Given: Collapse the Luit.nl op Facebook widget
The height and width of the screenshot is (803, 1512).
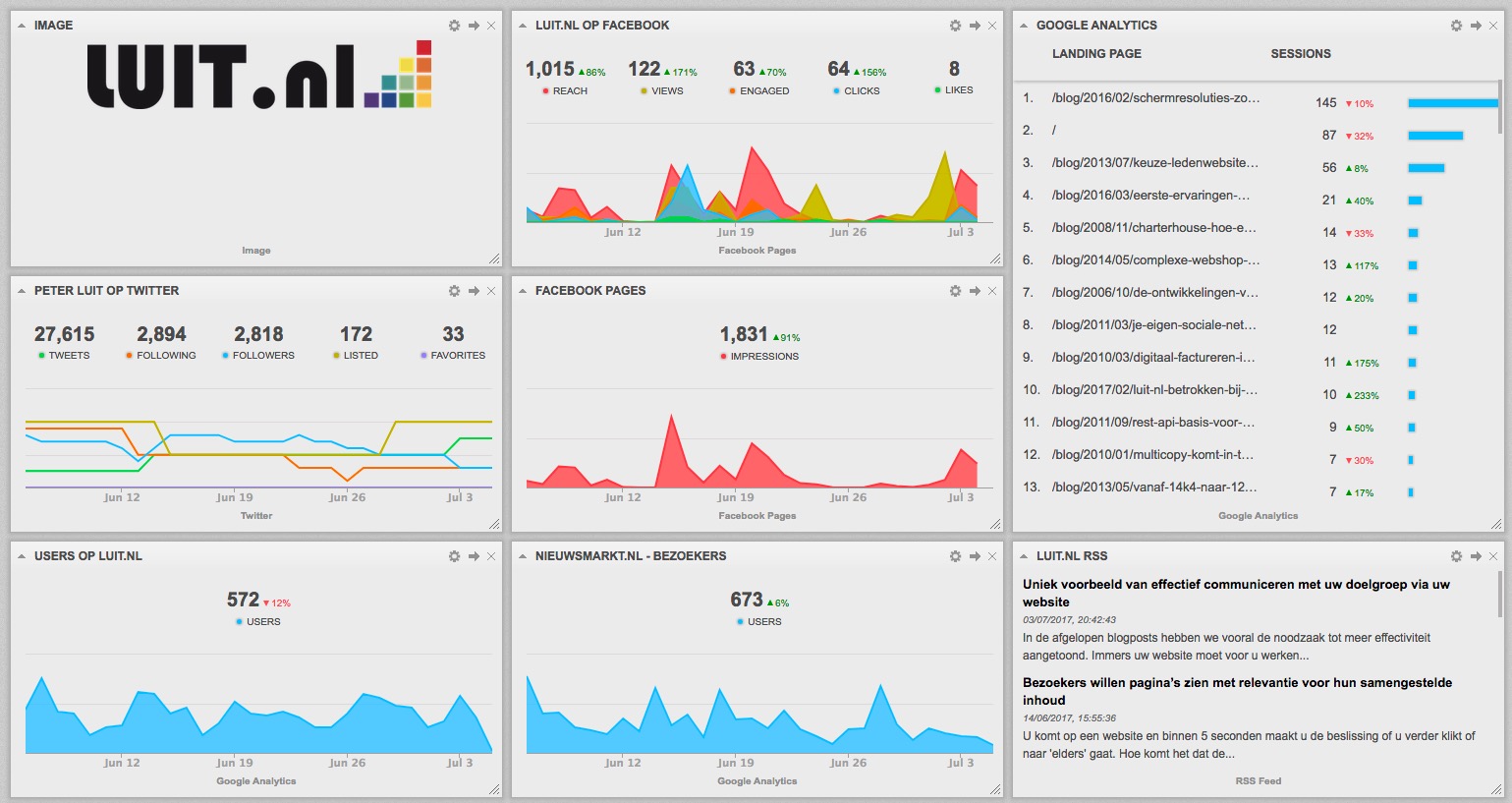Looking at the screenshot, I should [523, 26].
